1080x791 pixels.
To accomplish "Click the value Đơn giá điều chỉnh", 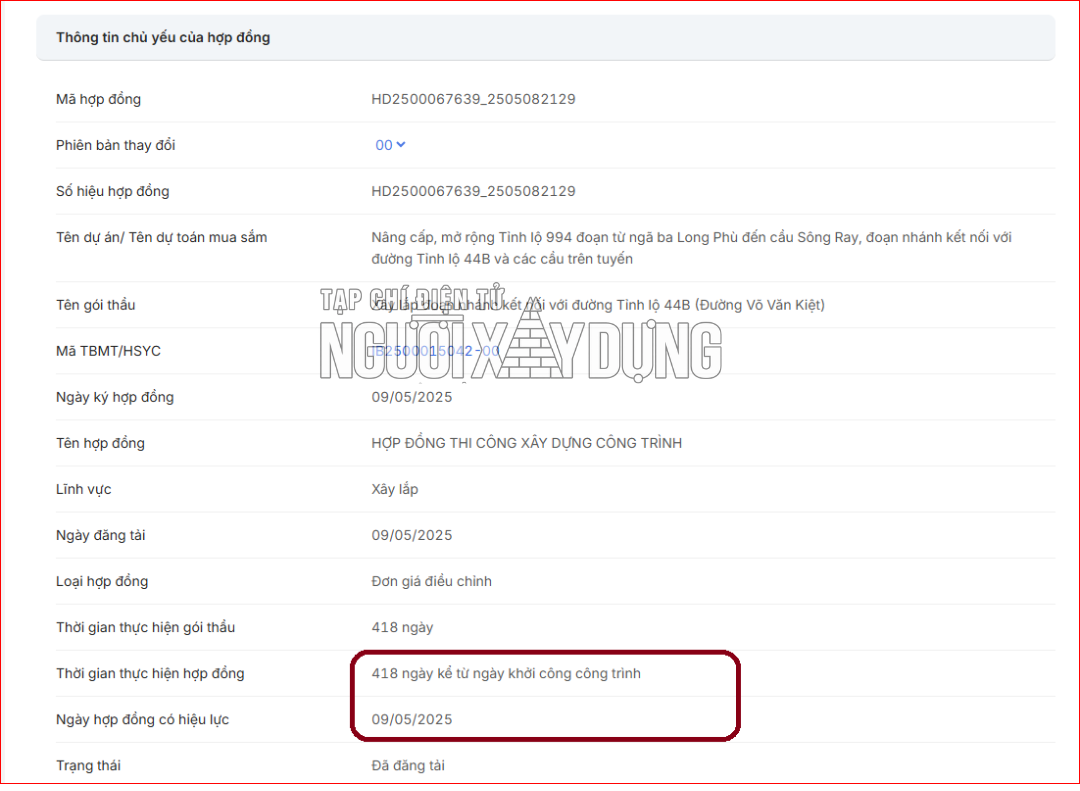I will [432, 582].
